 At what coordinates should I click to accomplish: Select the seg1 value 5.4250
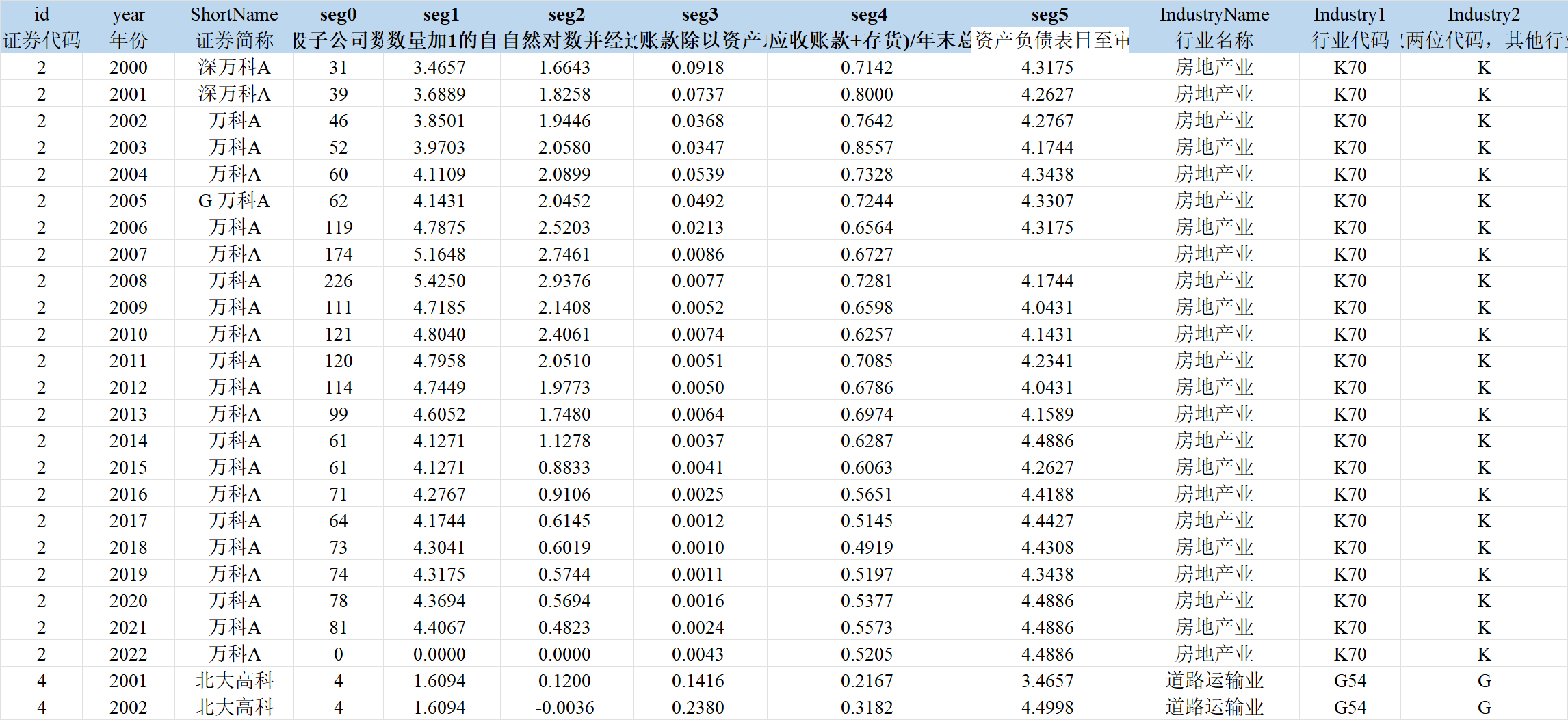pyautogui.click(x=439, y=280)
